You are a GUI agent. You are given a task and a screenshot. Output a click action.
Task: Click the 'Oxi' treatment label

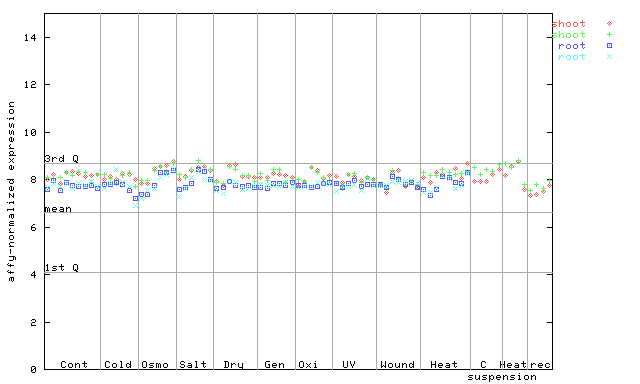point(308,364)
